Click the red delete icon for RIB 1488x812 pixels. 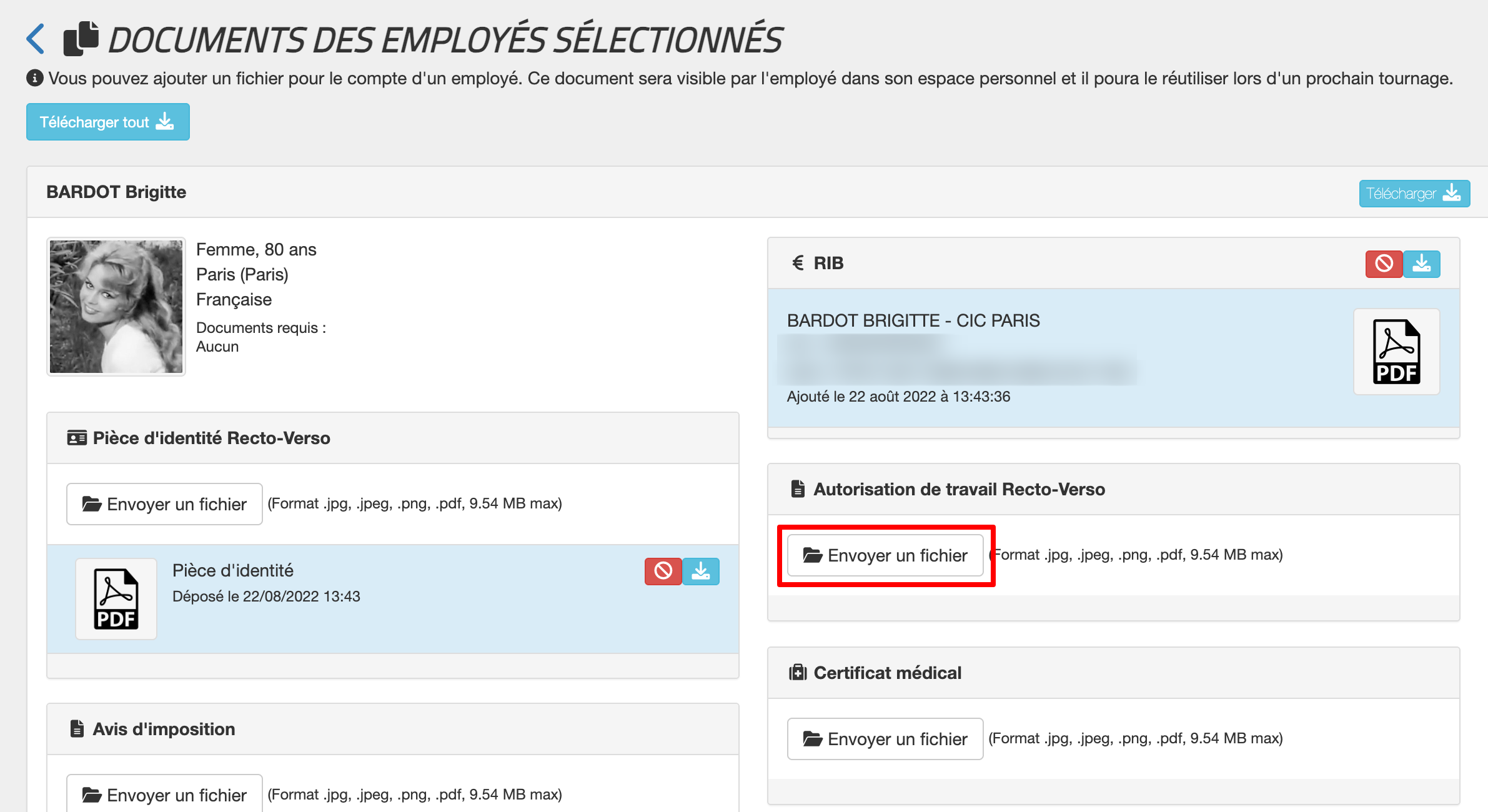coord(1383,264)
